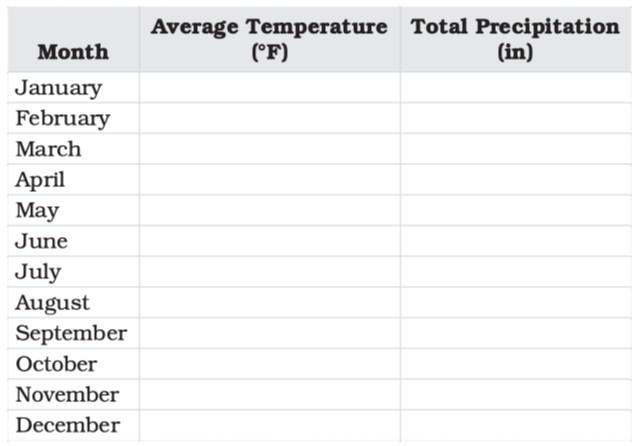Select the April row label
This screenshot has height=446, width=637.
point(40,180)
